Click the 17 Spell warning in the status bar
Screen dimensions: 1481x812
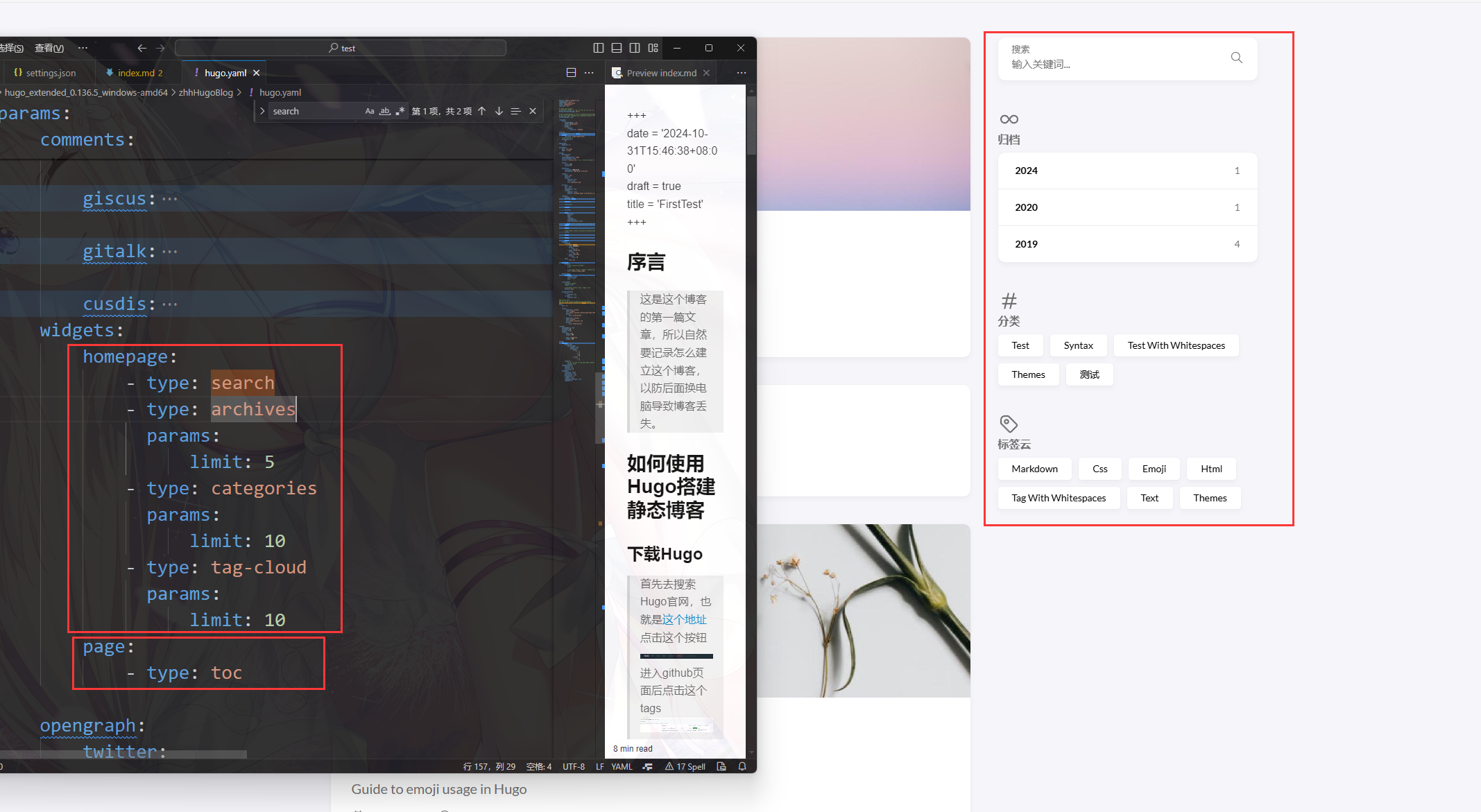pyautogui.click(x=685, y=766)
